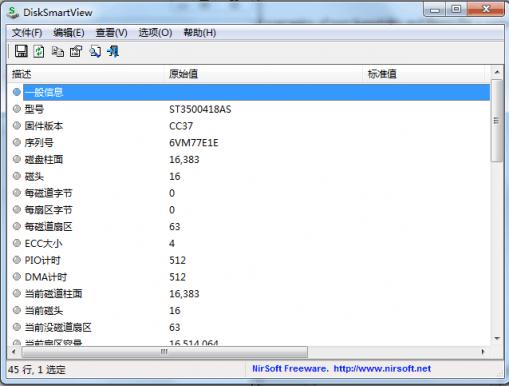This screenshot has width=509, height=386.
Task: Click the gray bullet icon beside 型号
Action: point(17,109)
